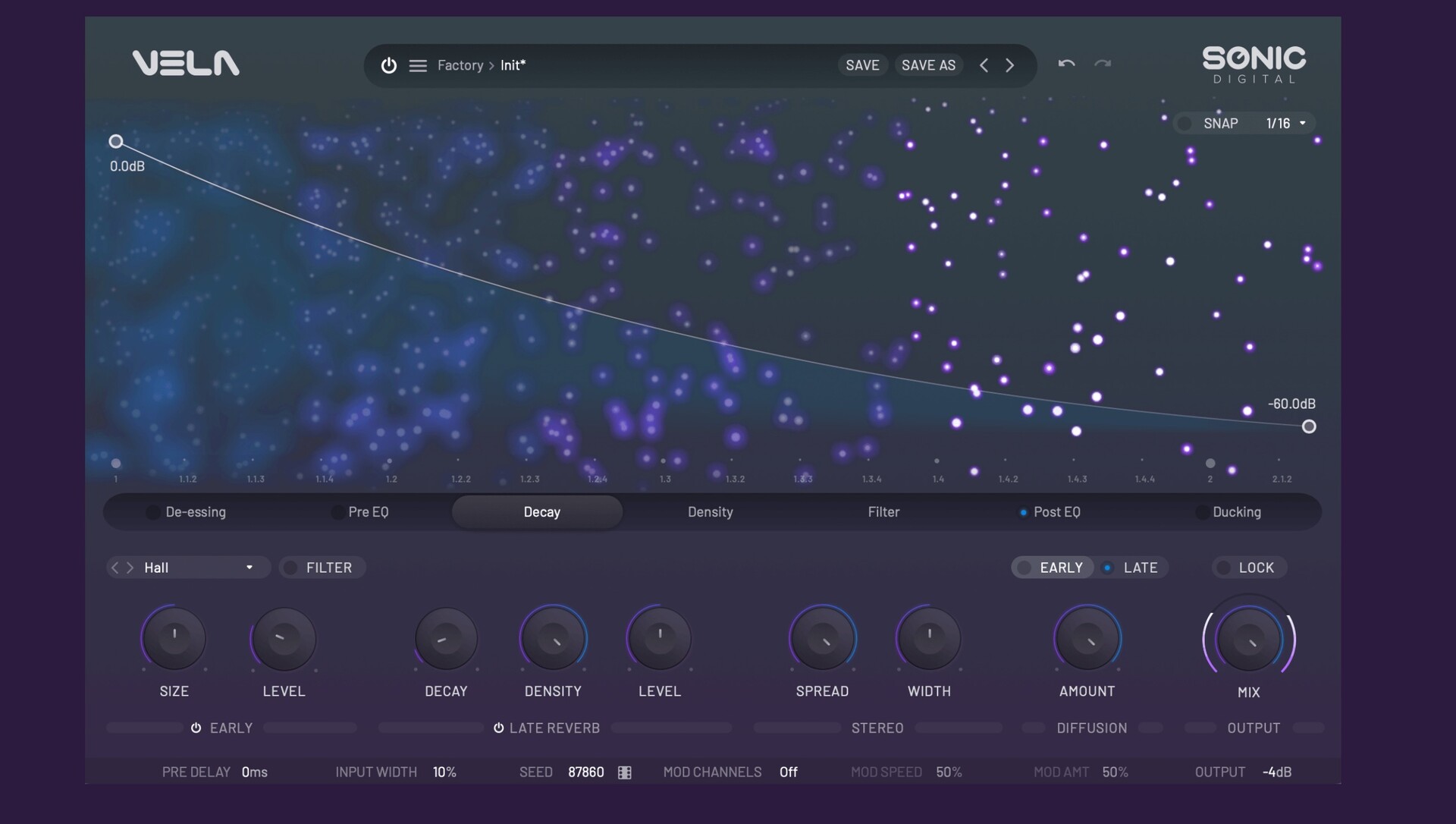This screenshot has height=824, width=1456.
Task: Open the Post EQ tab
Action: click(x=1057, y=512)
